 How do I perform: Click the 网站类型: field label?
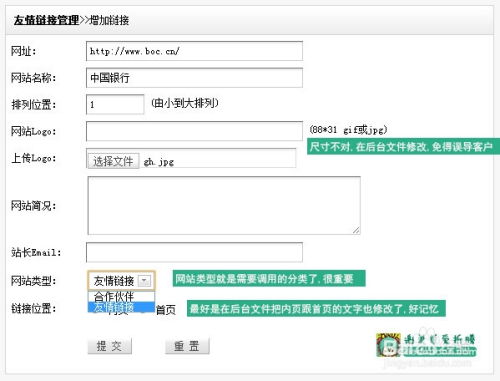33,281
